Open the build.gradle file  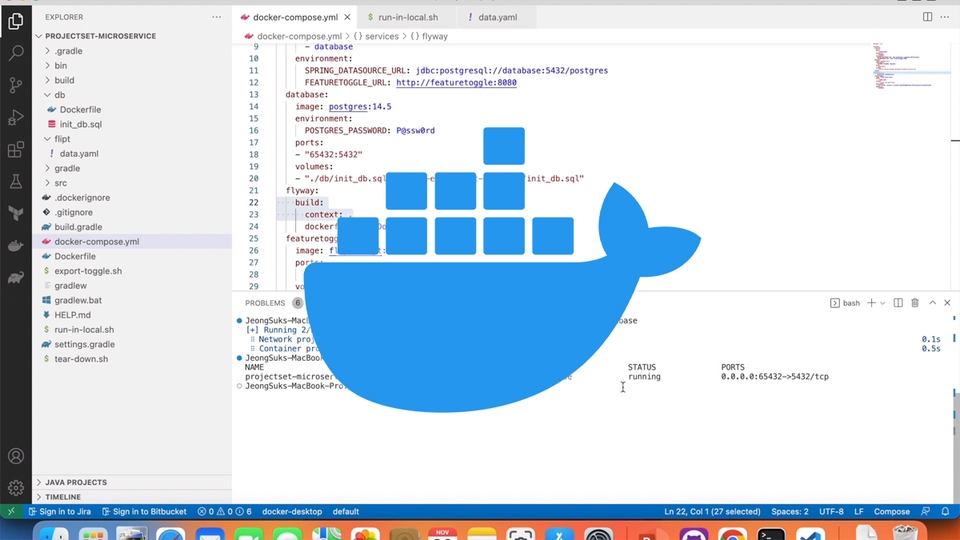(x=78, y=227)
